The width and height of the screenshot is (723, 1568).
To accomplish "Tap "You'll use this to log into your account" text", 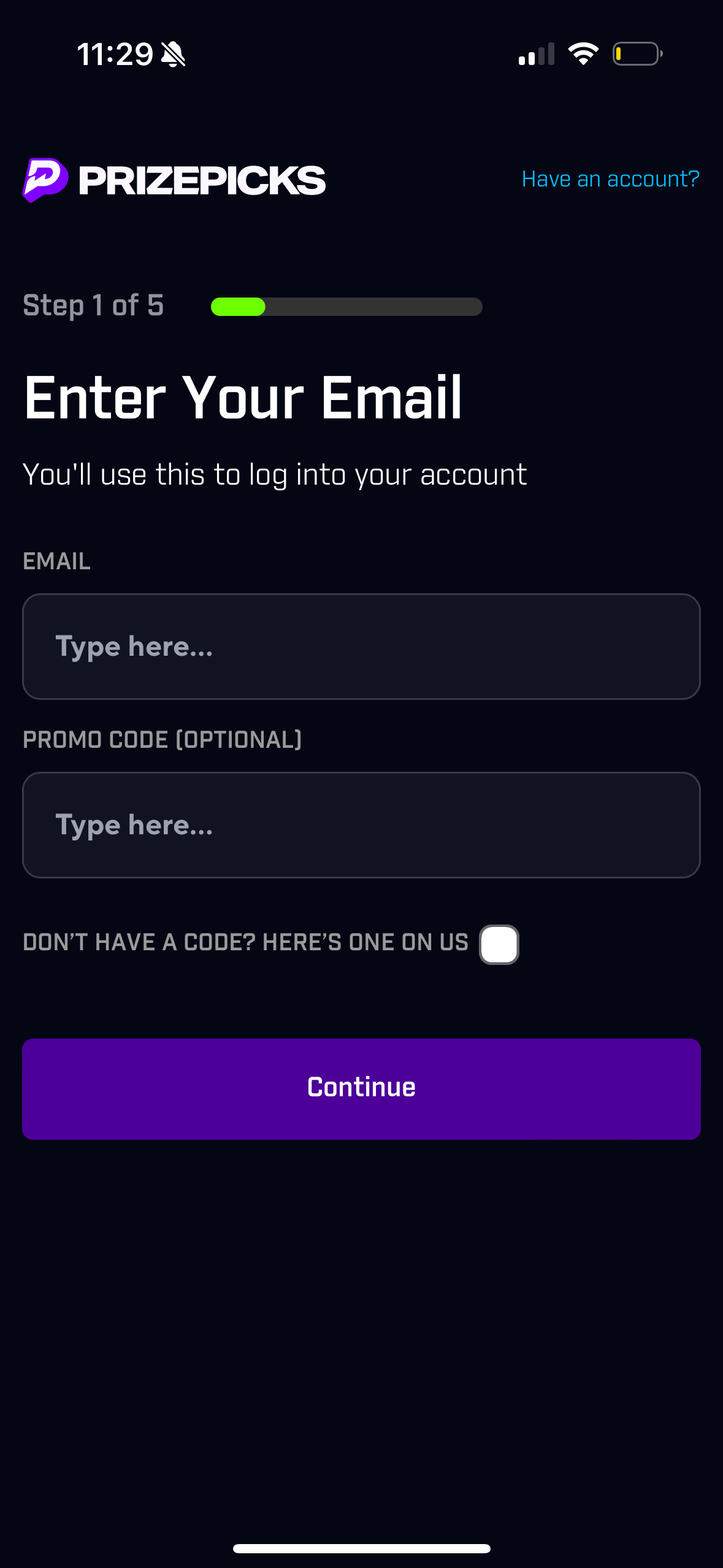I will point(275,475).
